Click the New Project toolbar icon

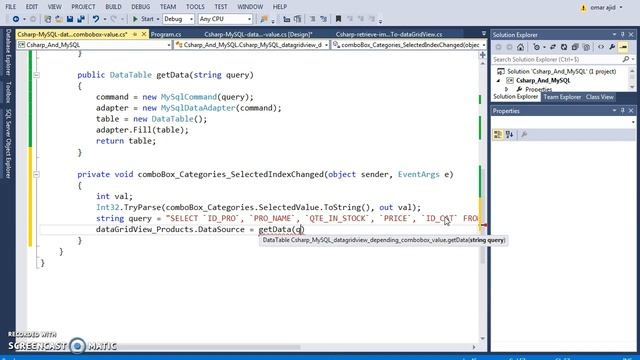(48, 19)
